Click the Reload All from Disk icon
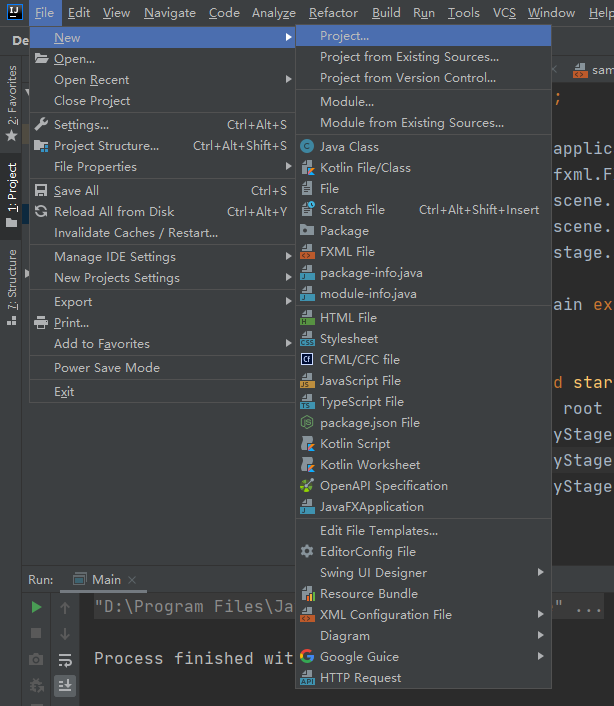Viewport: 614px width, 706px height. [41, 211]
